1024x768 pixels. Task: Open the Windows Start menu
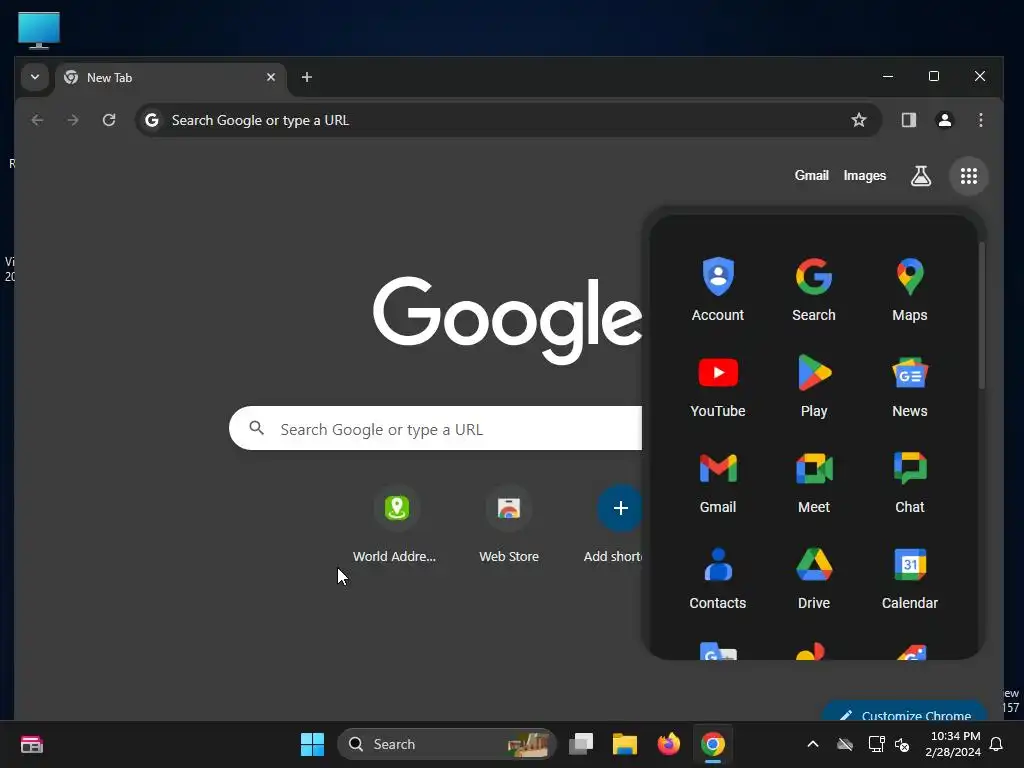(312, 744)
